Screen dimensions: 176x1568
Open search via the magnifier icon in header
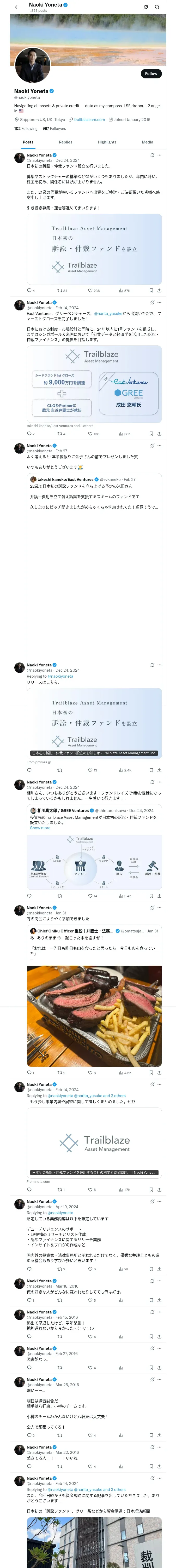tap(157, 7)
